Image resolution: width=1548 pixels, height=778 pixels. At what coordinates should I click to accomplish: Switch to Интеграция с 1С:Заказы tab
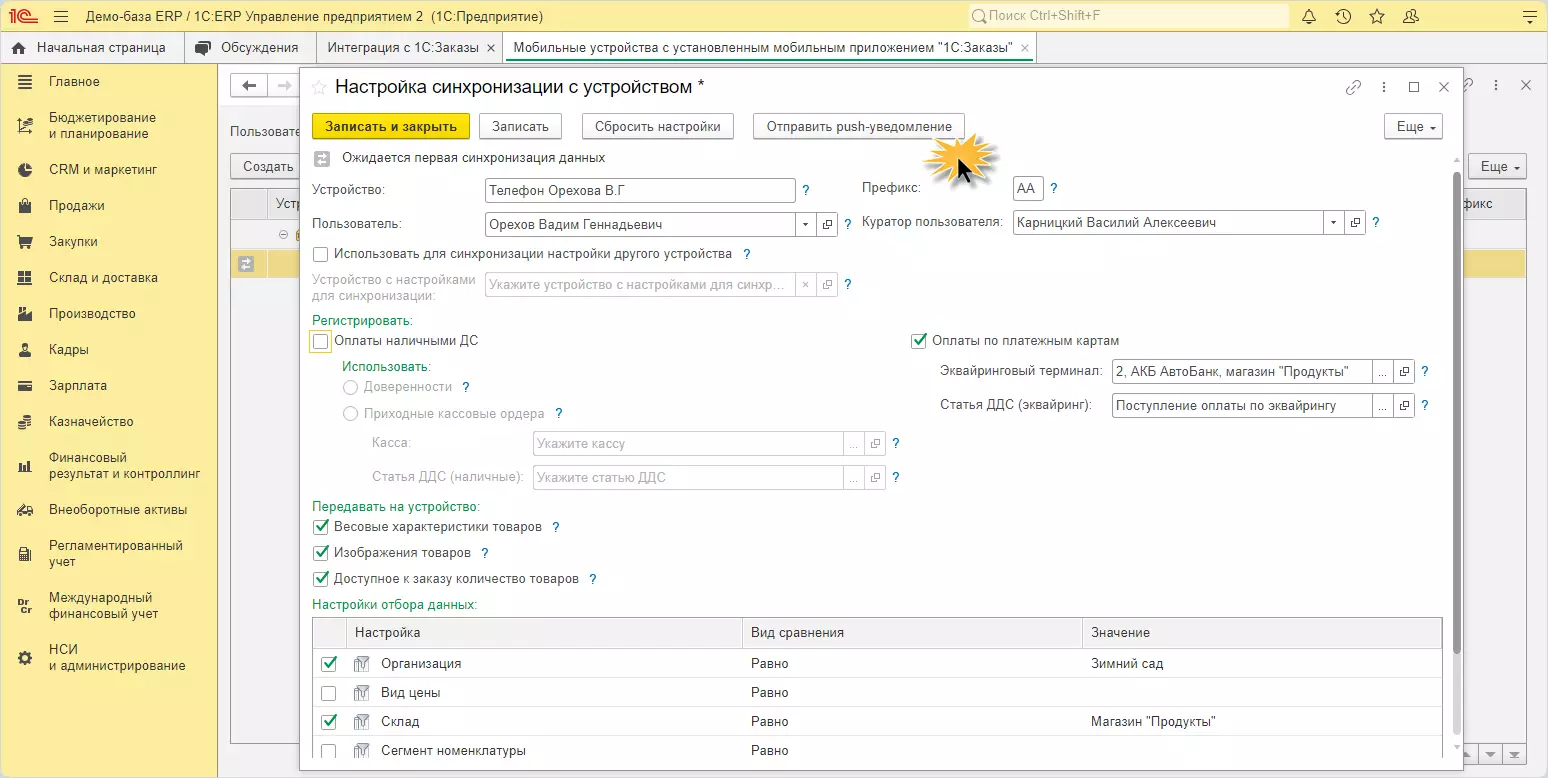(x=410, y=47)
